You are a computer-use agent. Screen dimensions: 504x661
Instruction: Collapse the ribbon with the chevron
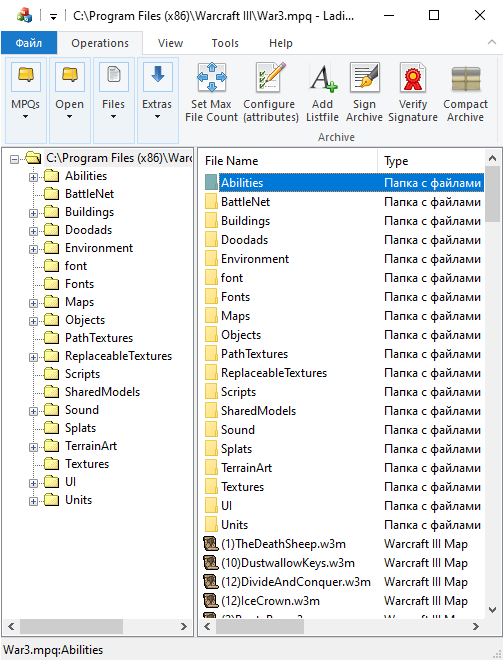491,42
